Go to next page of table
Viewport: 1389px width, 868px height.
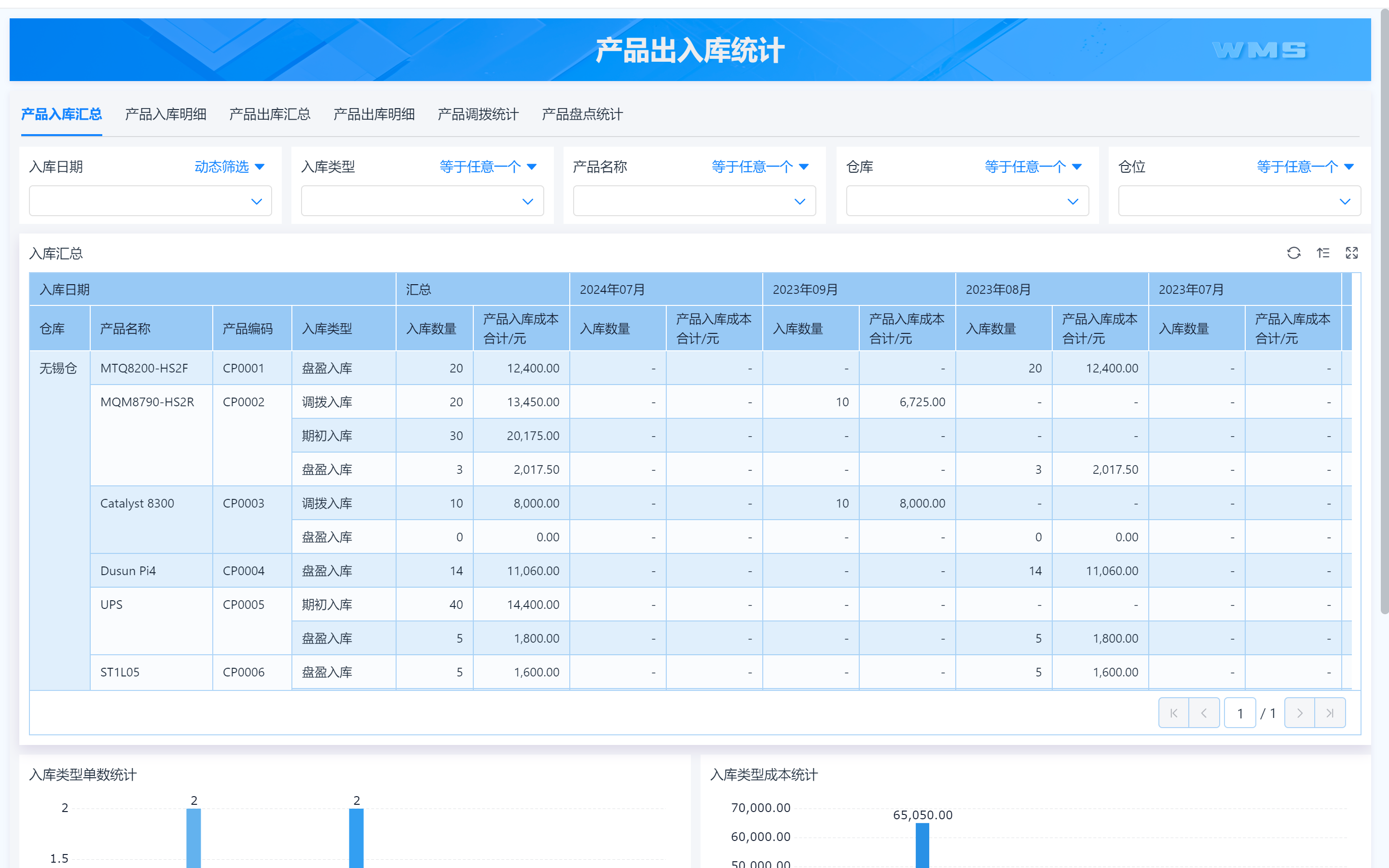click(1299, 713)
